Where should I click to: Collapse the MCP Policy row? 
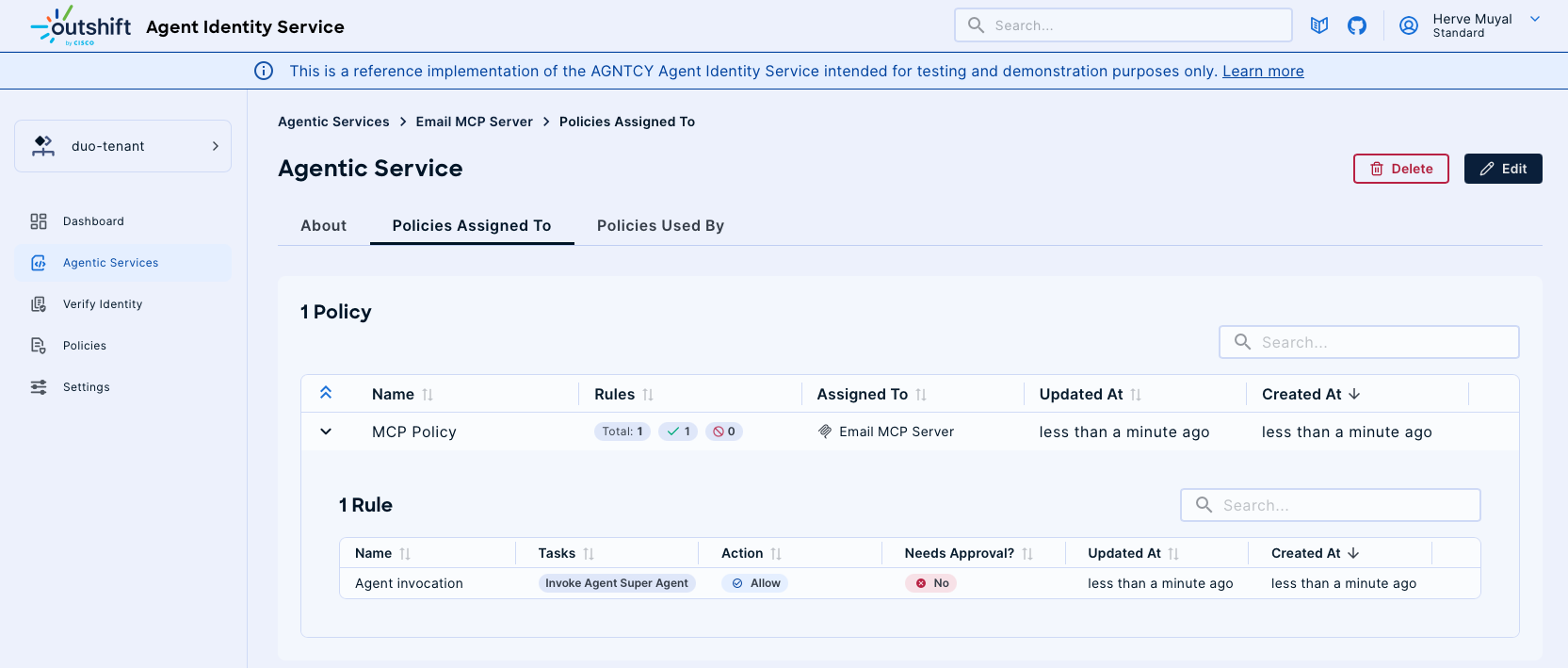[x=326, y=432]
